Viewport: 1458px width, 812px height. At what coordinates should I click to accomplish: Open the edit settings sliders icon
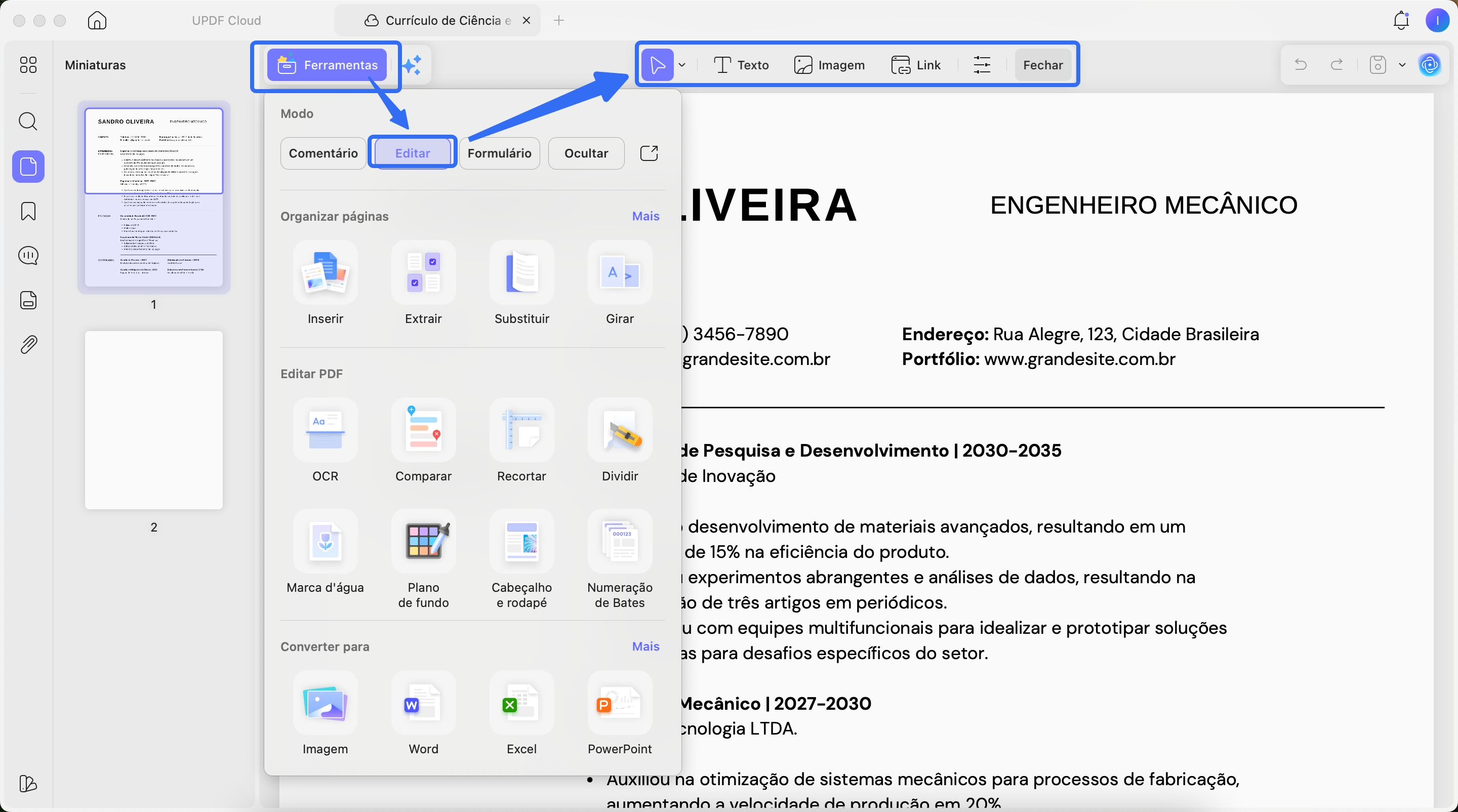982,65
